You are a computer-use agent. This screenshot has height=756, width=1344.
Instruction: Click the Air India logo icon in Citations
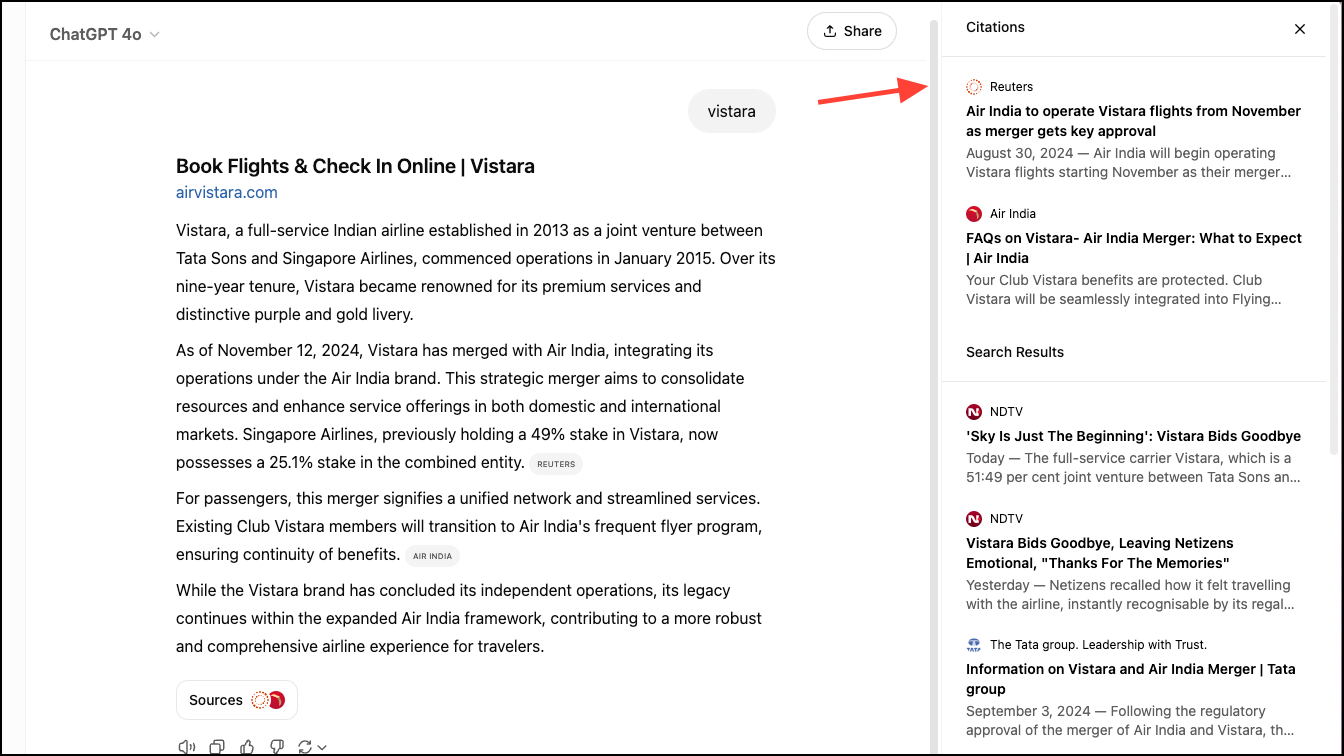[x=974, y=214]
